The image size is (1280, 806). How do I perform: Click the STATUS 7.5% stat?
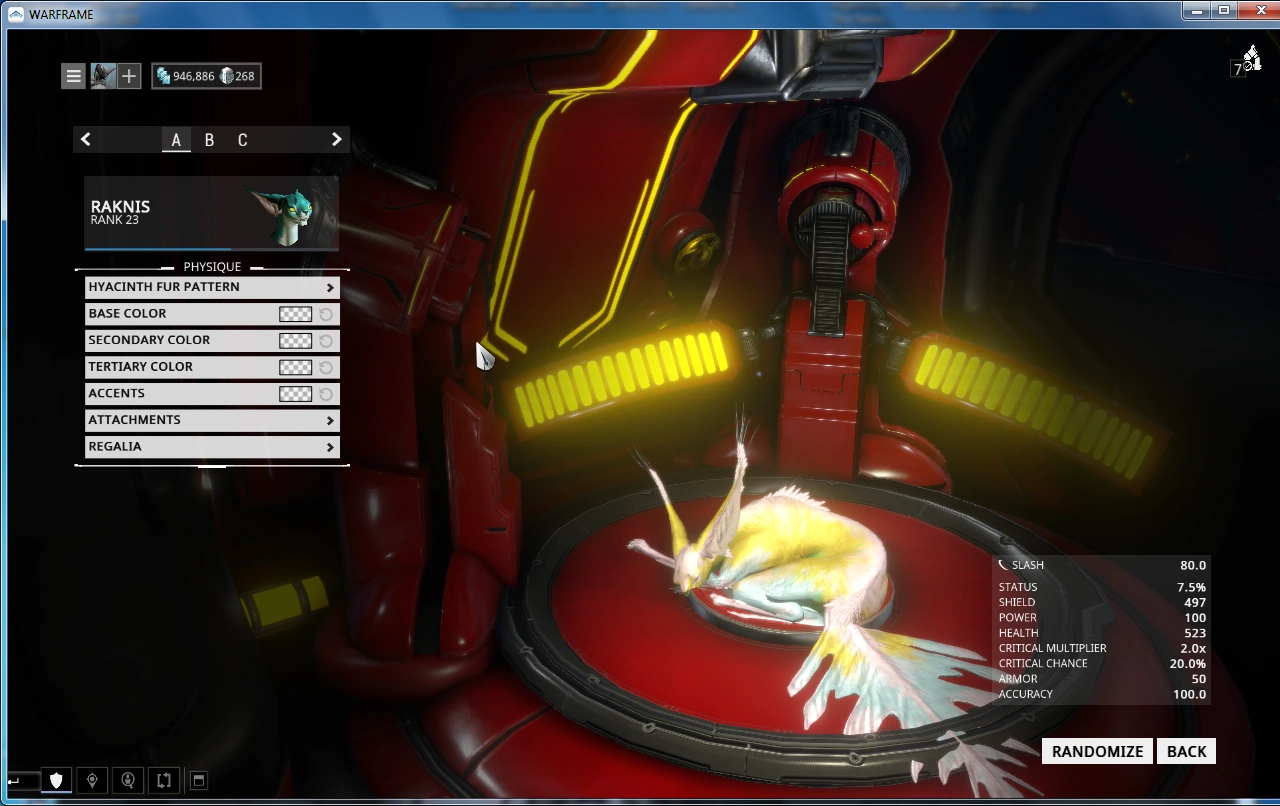(x=1101, y=587)
